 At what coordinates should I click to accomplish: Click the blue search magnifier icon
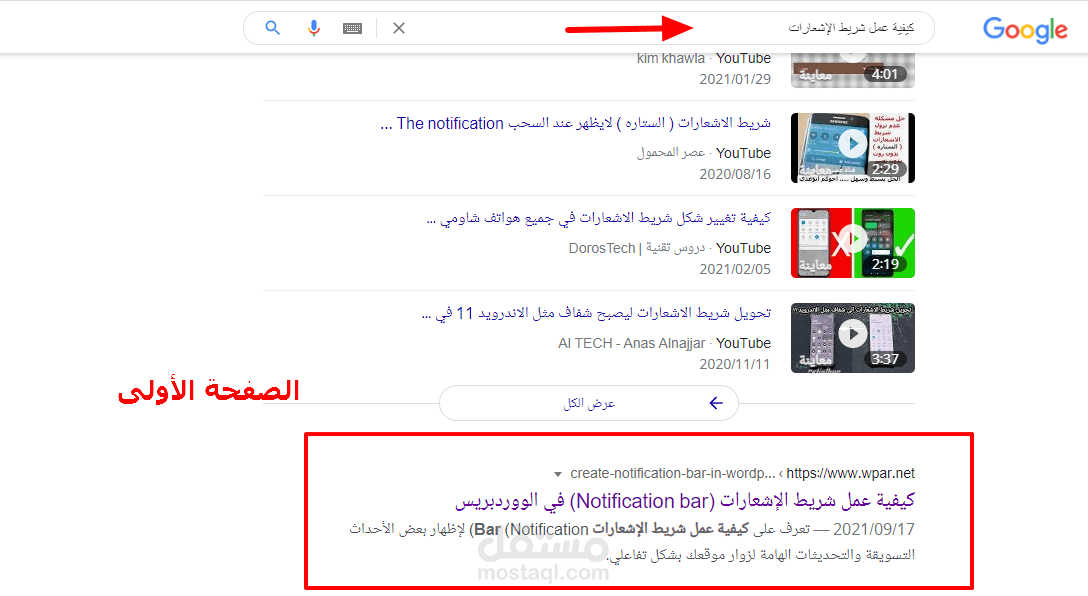(x=273, y=28)
